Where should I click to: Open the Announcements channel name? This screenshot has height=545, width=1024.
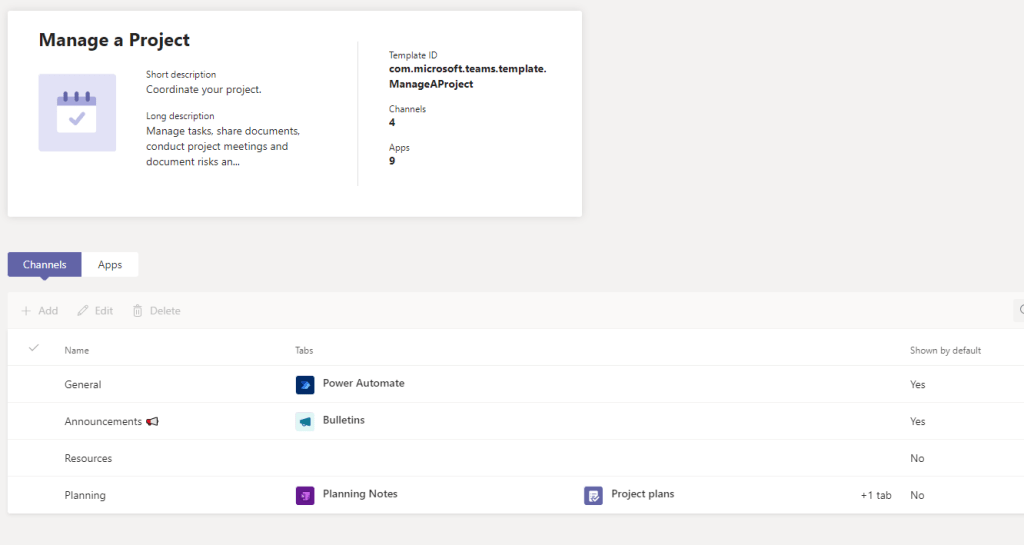coord(103,422)
